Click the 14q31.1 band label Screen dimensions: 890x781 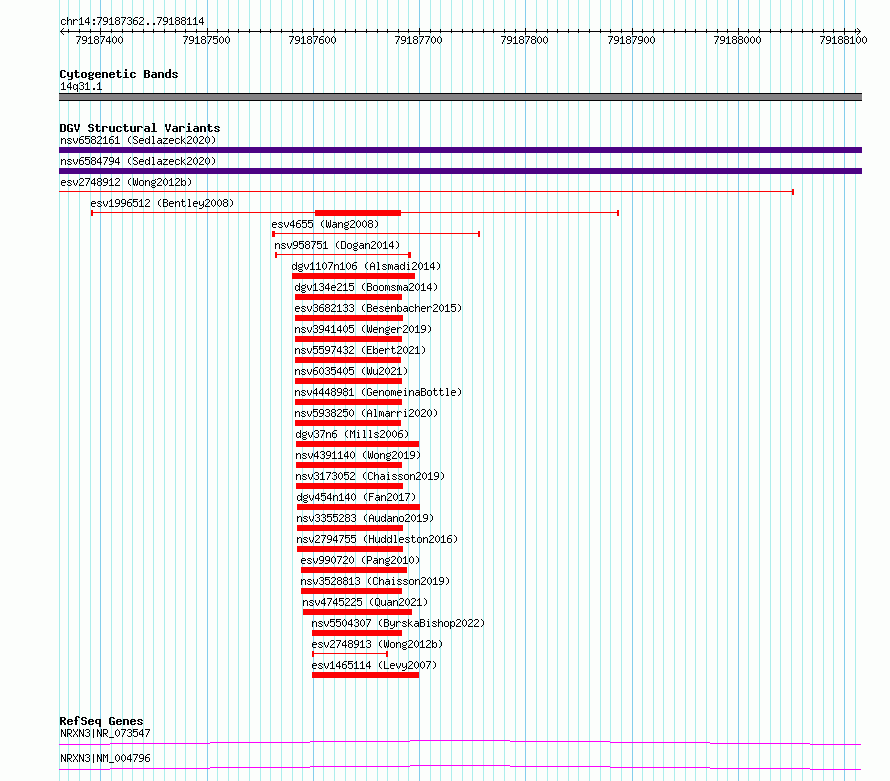(81, 86)
